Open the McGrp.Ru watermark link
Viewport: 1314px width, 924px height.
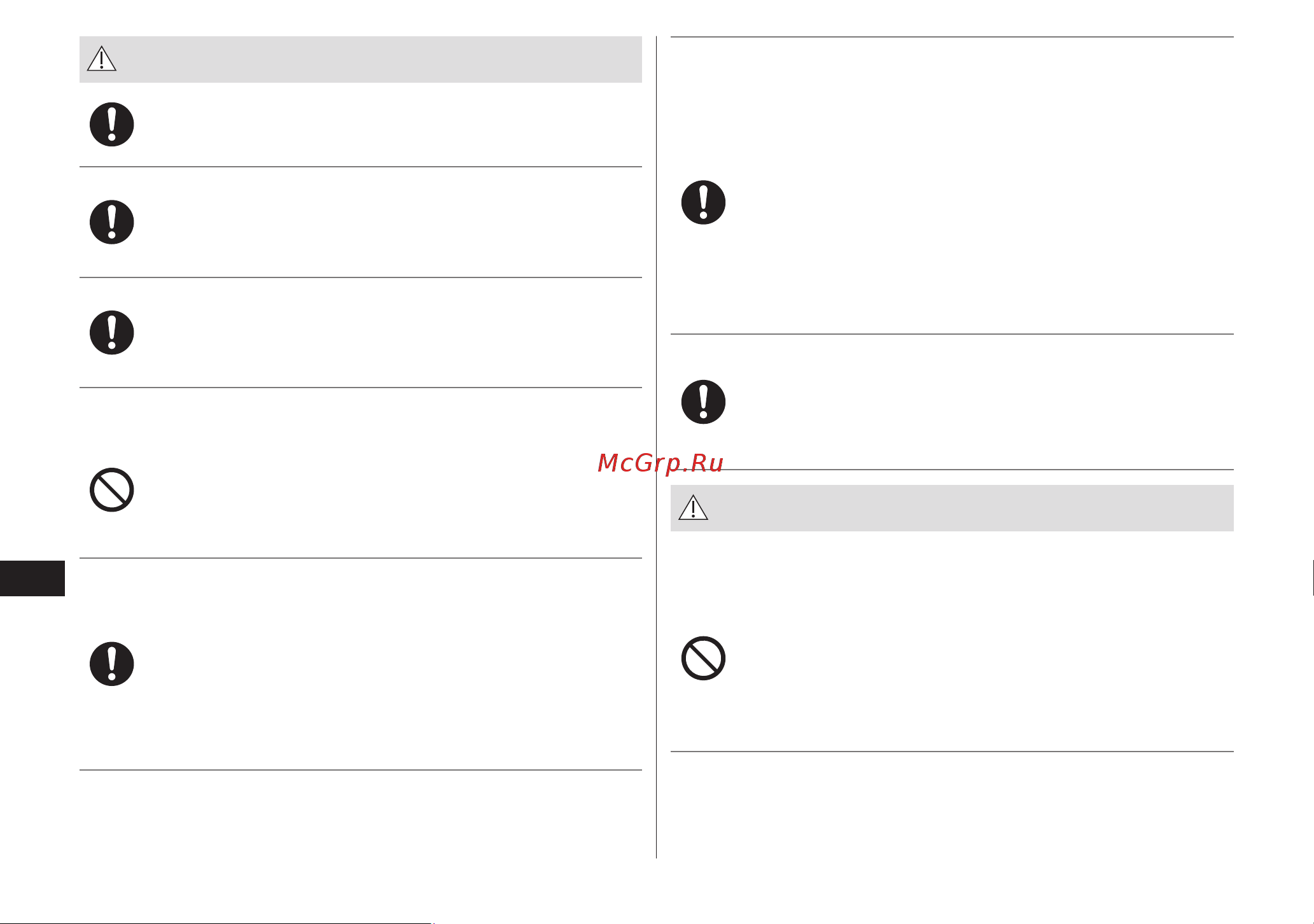point(660,463)
